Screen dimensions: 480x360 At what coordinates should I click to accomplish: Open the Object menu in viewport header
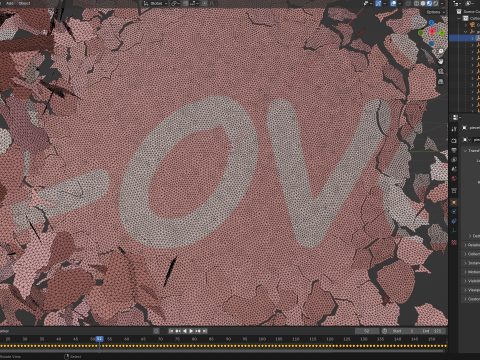point(24,3)
